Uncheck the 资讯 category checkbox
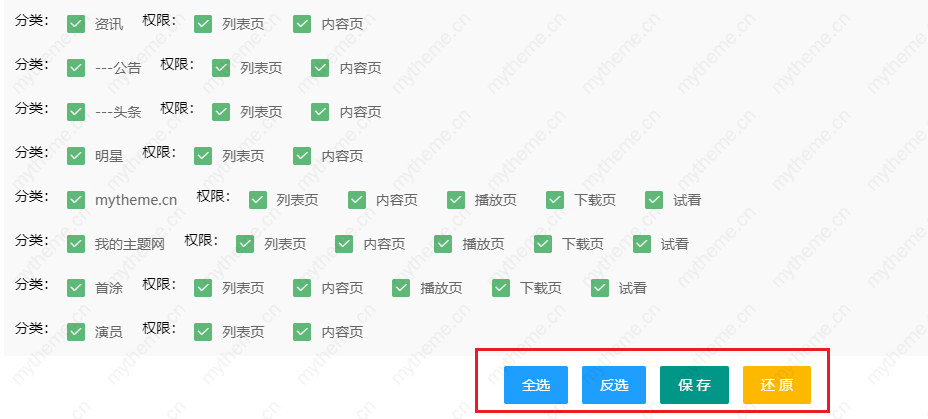Image resolution: width=928 pixels, height=419 pixels. (x=76, y=24)
